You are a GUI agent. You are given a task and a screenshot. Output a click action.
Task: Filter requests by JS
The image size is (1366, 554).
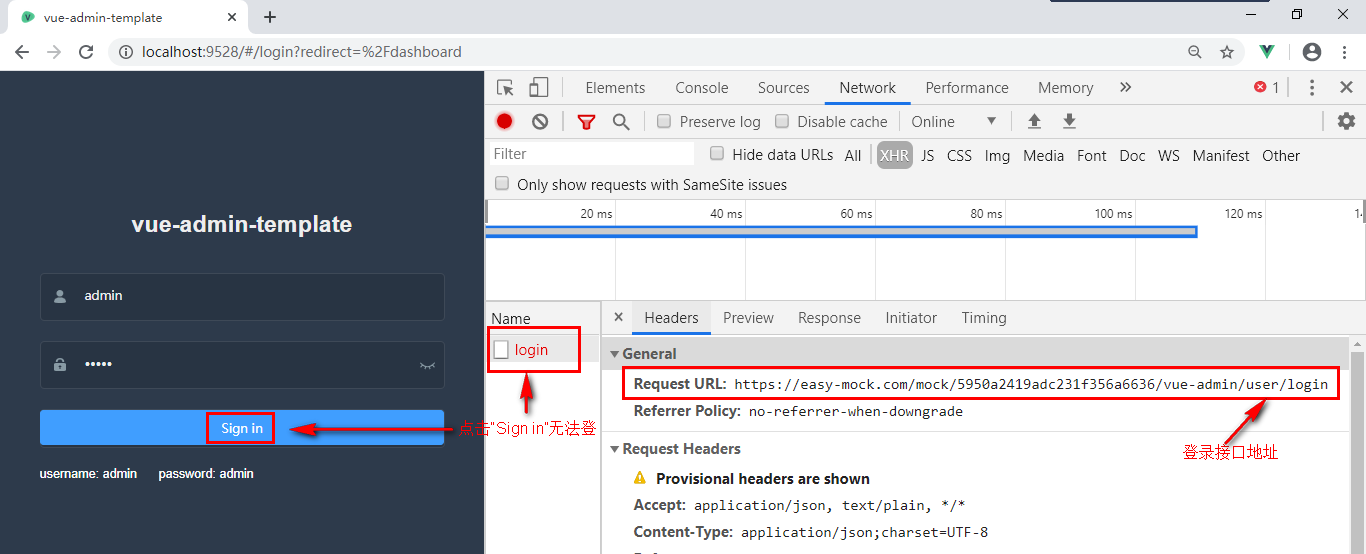[928, 155]
